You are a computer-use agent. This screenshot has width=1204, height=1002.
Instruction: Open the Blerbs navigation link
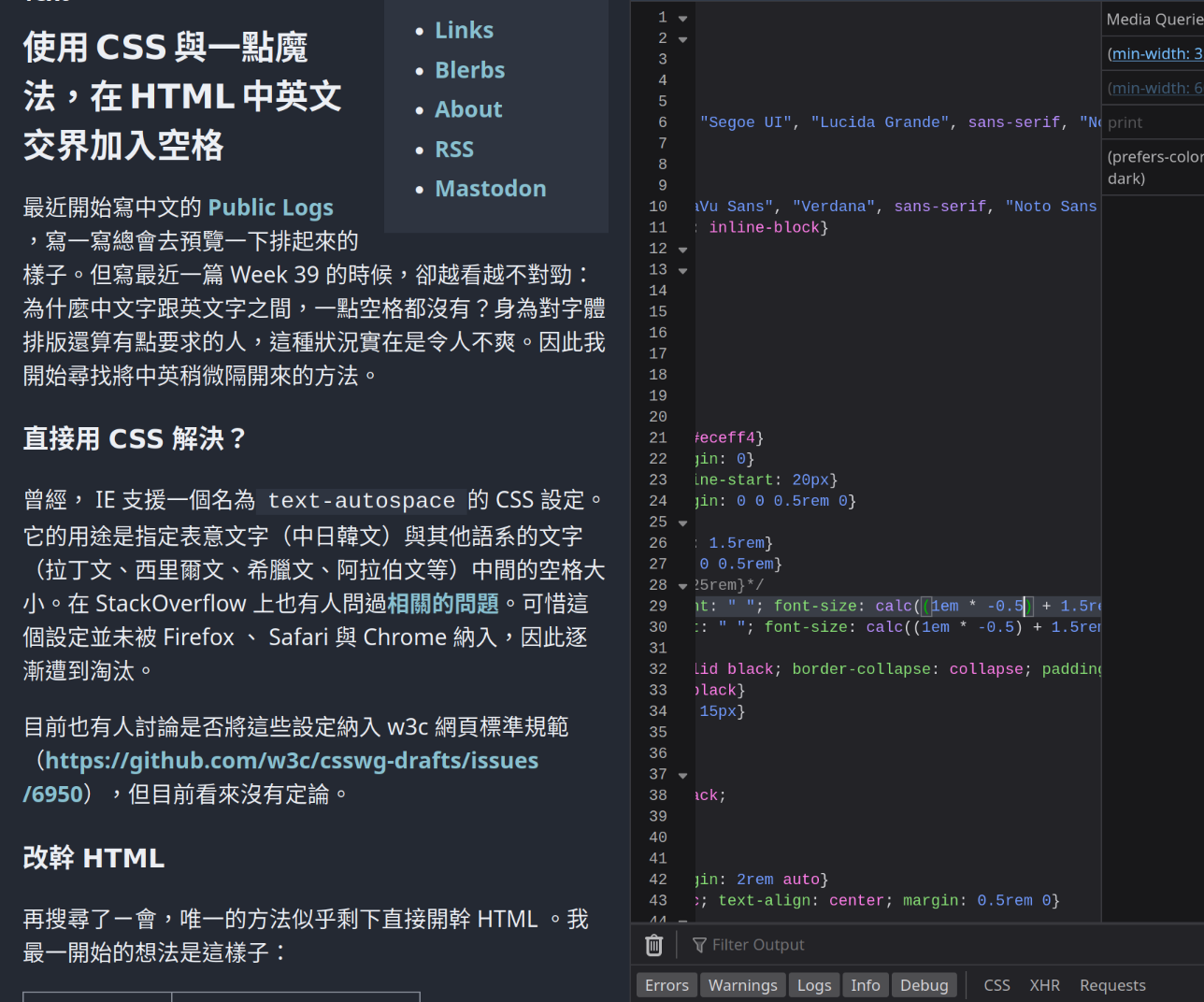[469, 70]
